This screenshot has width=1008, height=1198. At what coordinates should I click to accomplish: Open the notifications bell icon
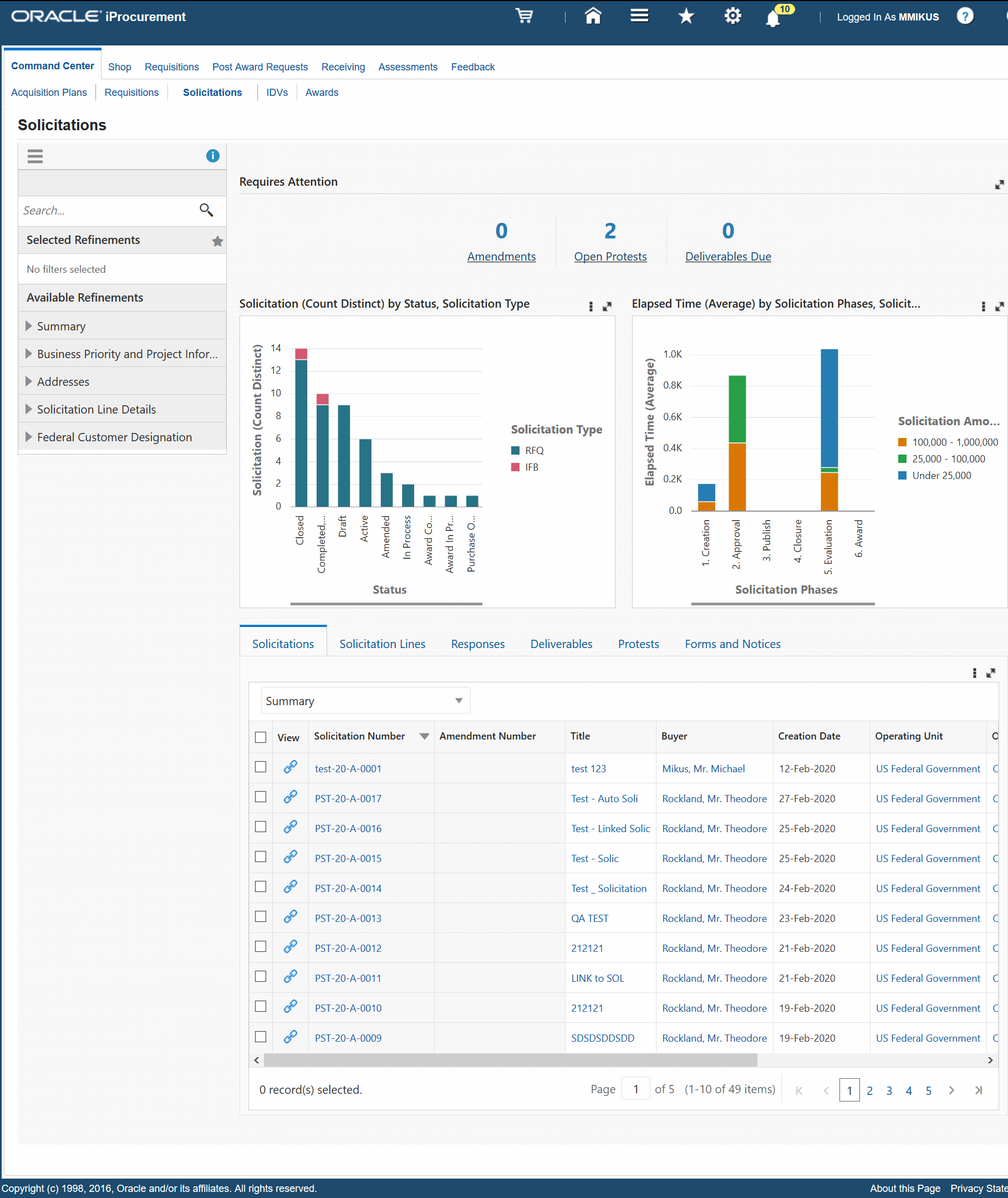(x=772, y=18)
